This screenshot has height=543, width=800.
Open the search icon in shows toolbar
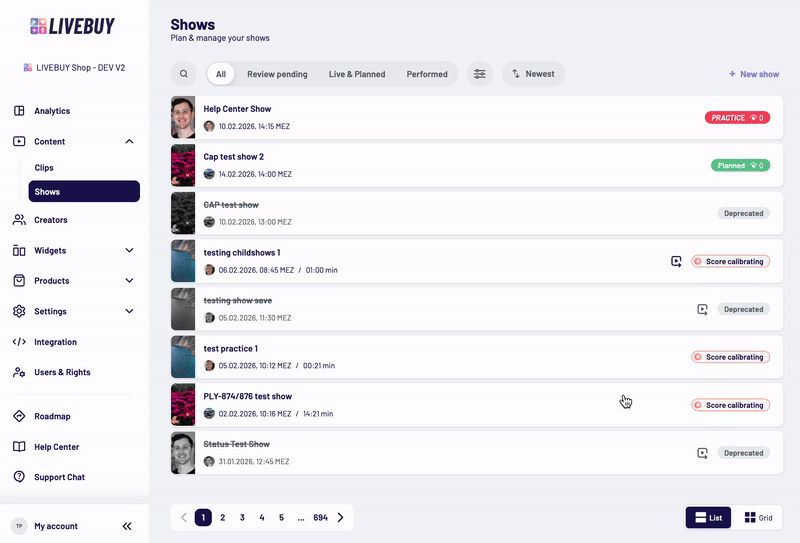coord(184,74)
